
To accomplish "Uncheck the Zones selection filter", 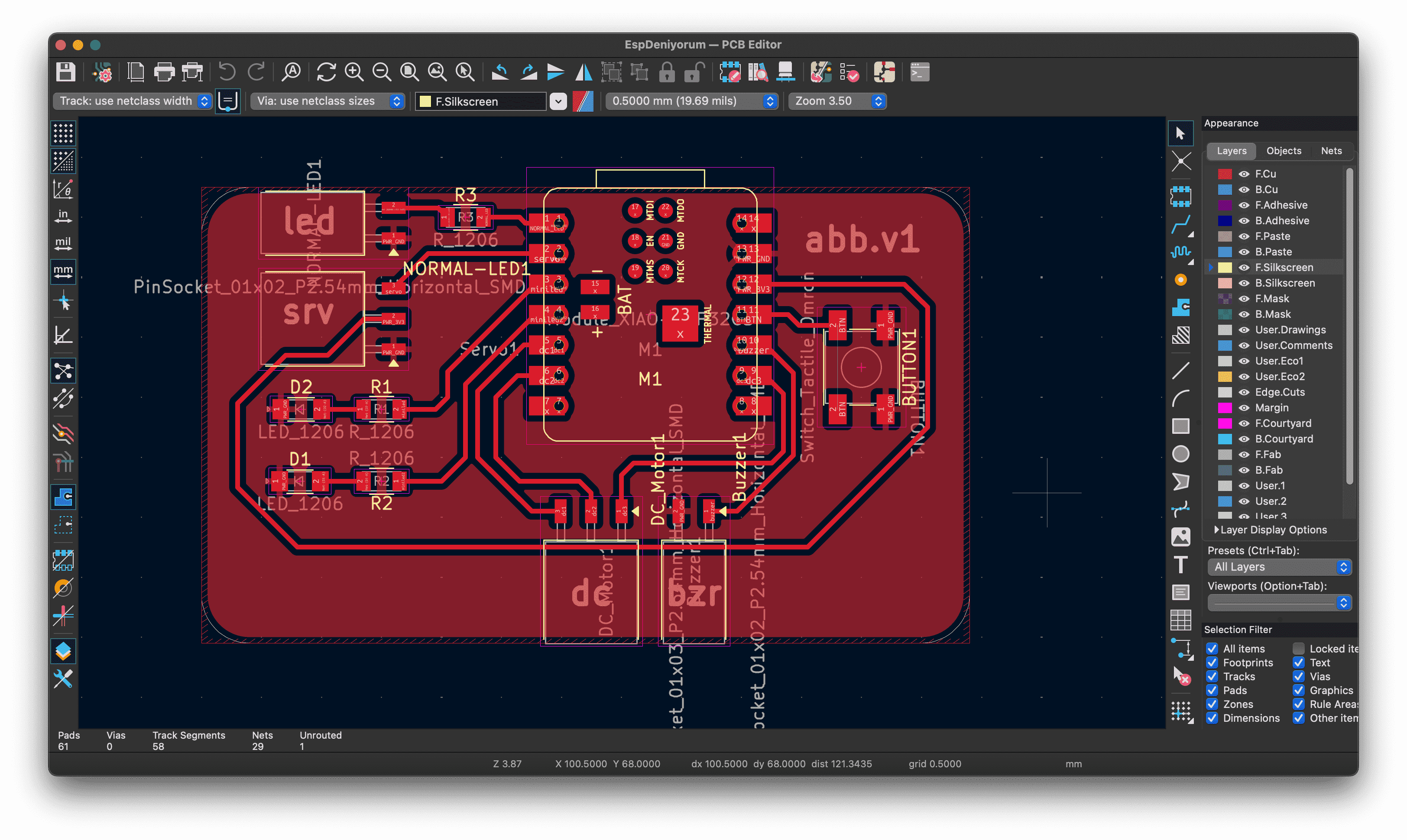I will pyautogui.click(x=1212, y=704).
